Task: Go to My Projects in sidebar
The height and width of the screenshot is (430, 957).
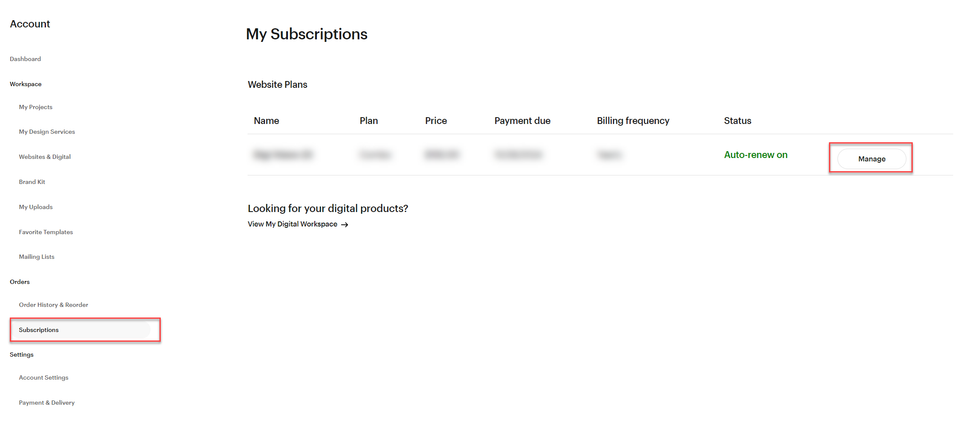Action: coord(36,107)
